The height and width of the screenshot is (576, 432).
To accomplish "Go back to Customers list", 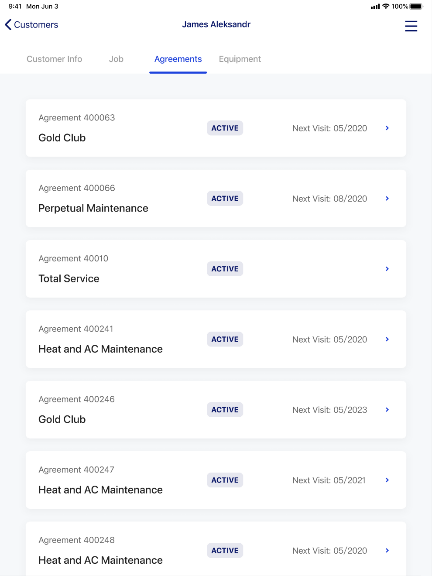I will pyautogui.click(x=32, y=25).
